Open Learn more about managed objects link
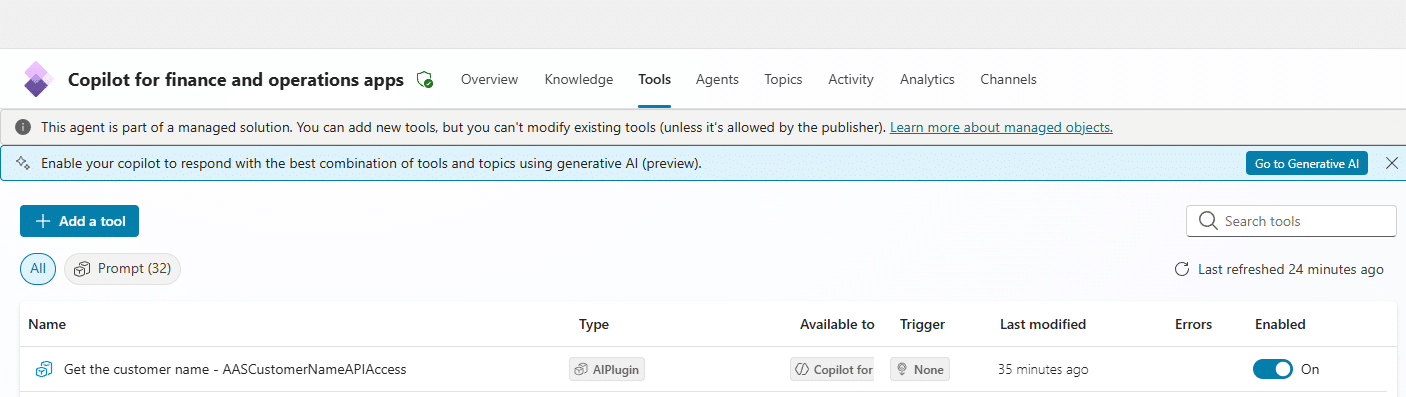Screen dimensions: 1406x397 coord(1001,127)
